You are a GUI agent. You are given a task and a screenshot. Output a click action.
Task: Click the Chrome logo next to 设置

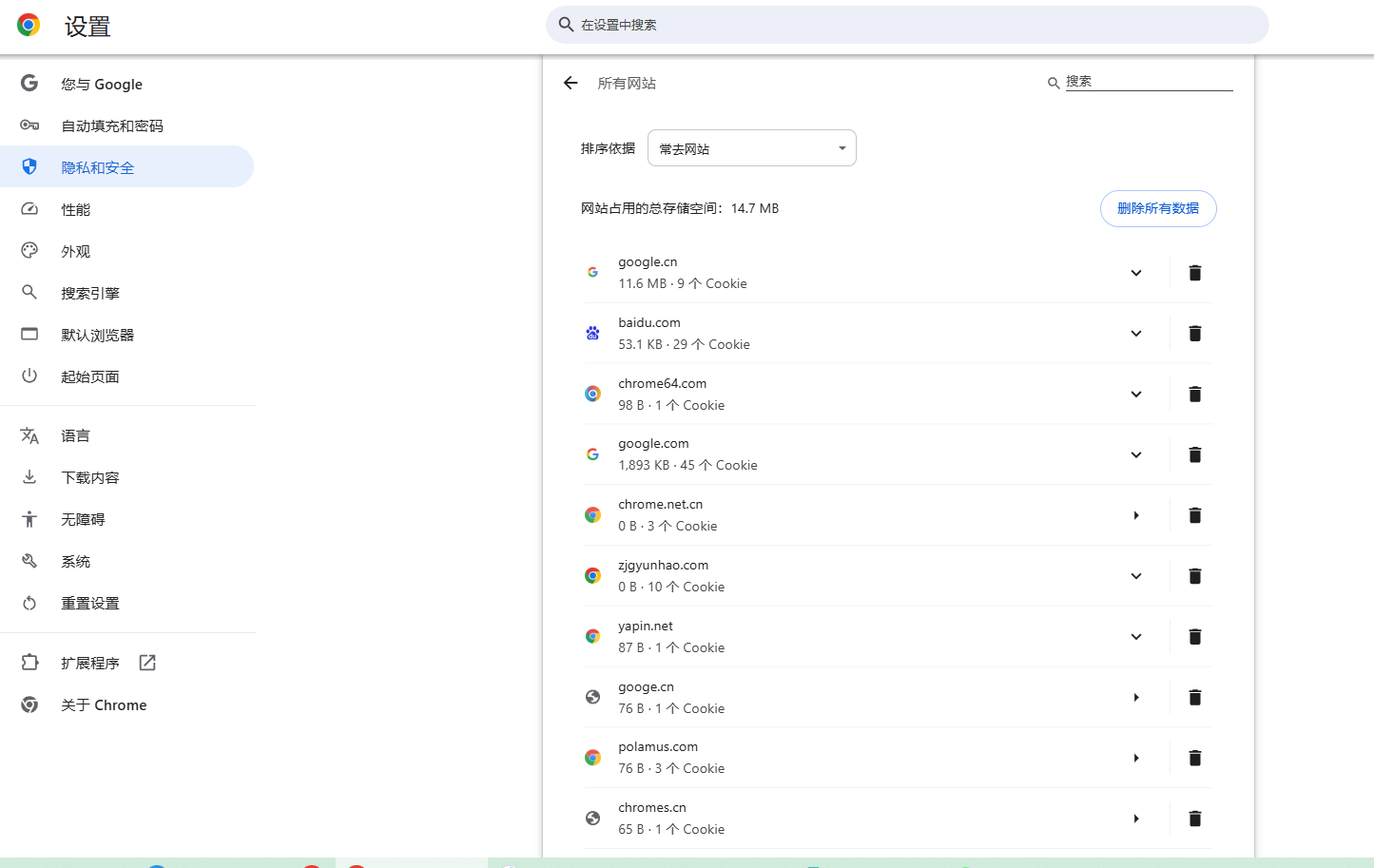(x=29, y=26)
